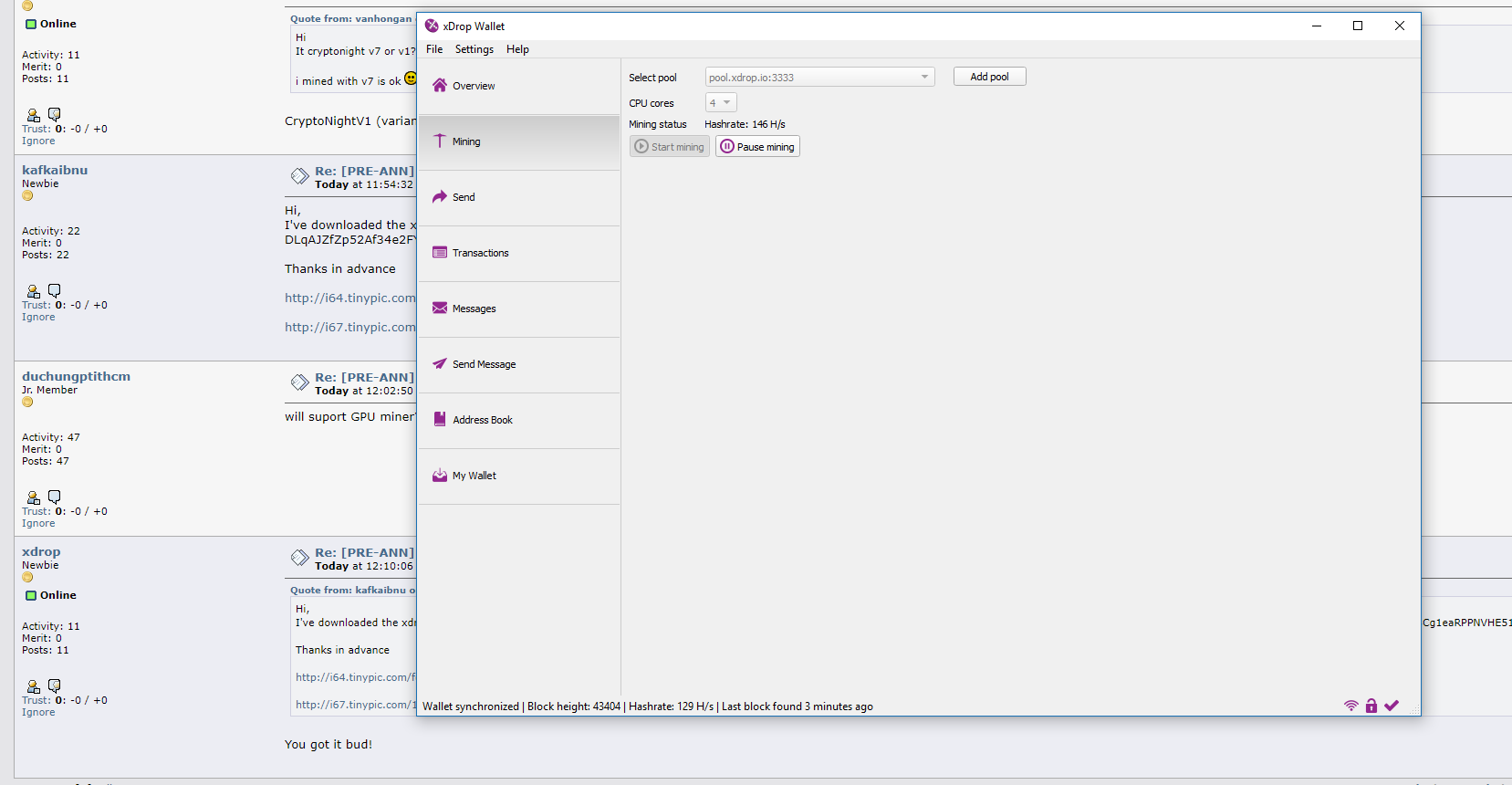Click the window resize grip in wallet corner
The image size is (1512, 785).
click(x=1415, y=709)
